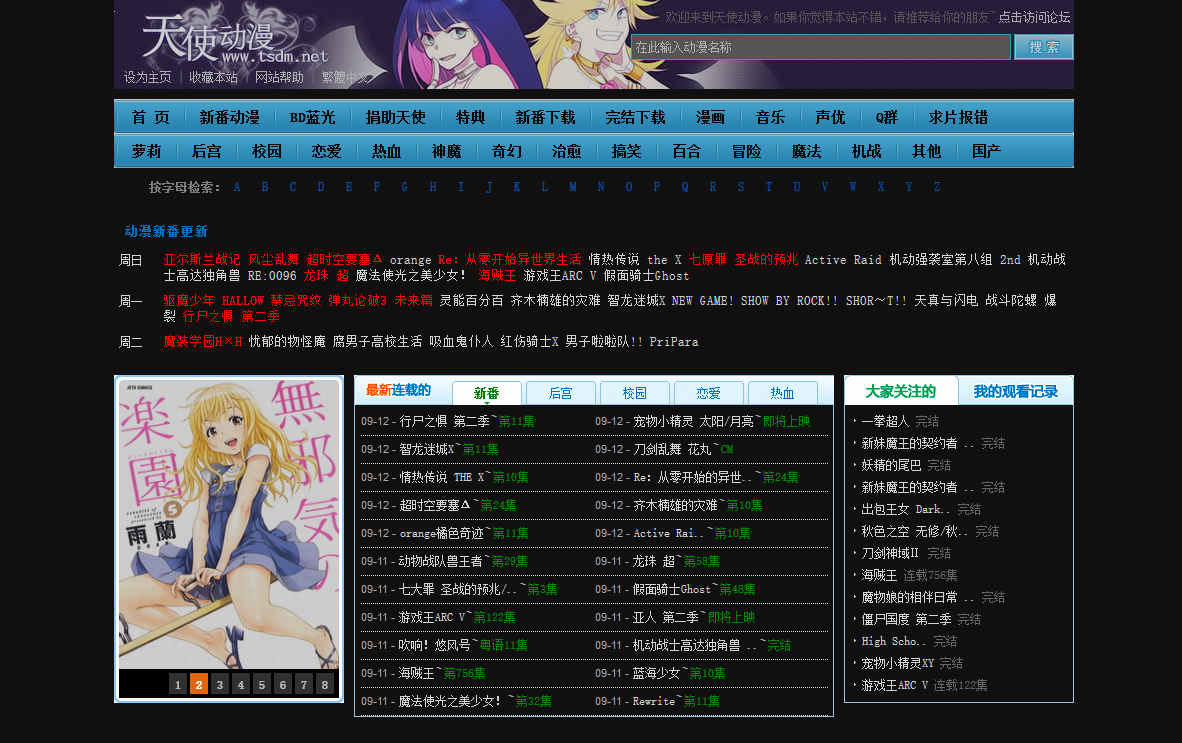The width and height of the screenshot is (1182, 743).
Task: Open the 网站帮助 help link
Action: (279, 77)
